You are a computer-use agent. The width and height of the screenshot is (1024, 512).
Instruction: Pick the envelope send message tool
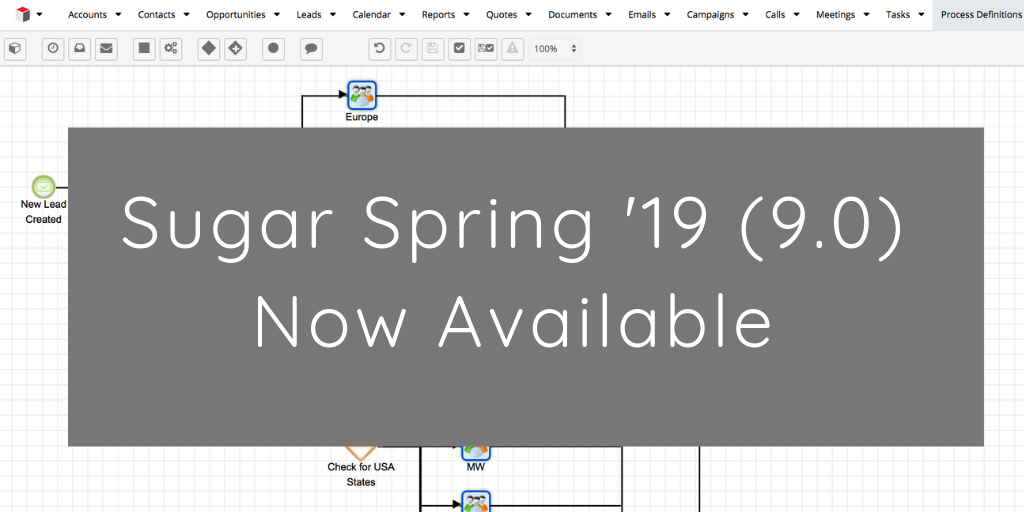coord(106,48)
